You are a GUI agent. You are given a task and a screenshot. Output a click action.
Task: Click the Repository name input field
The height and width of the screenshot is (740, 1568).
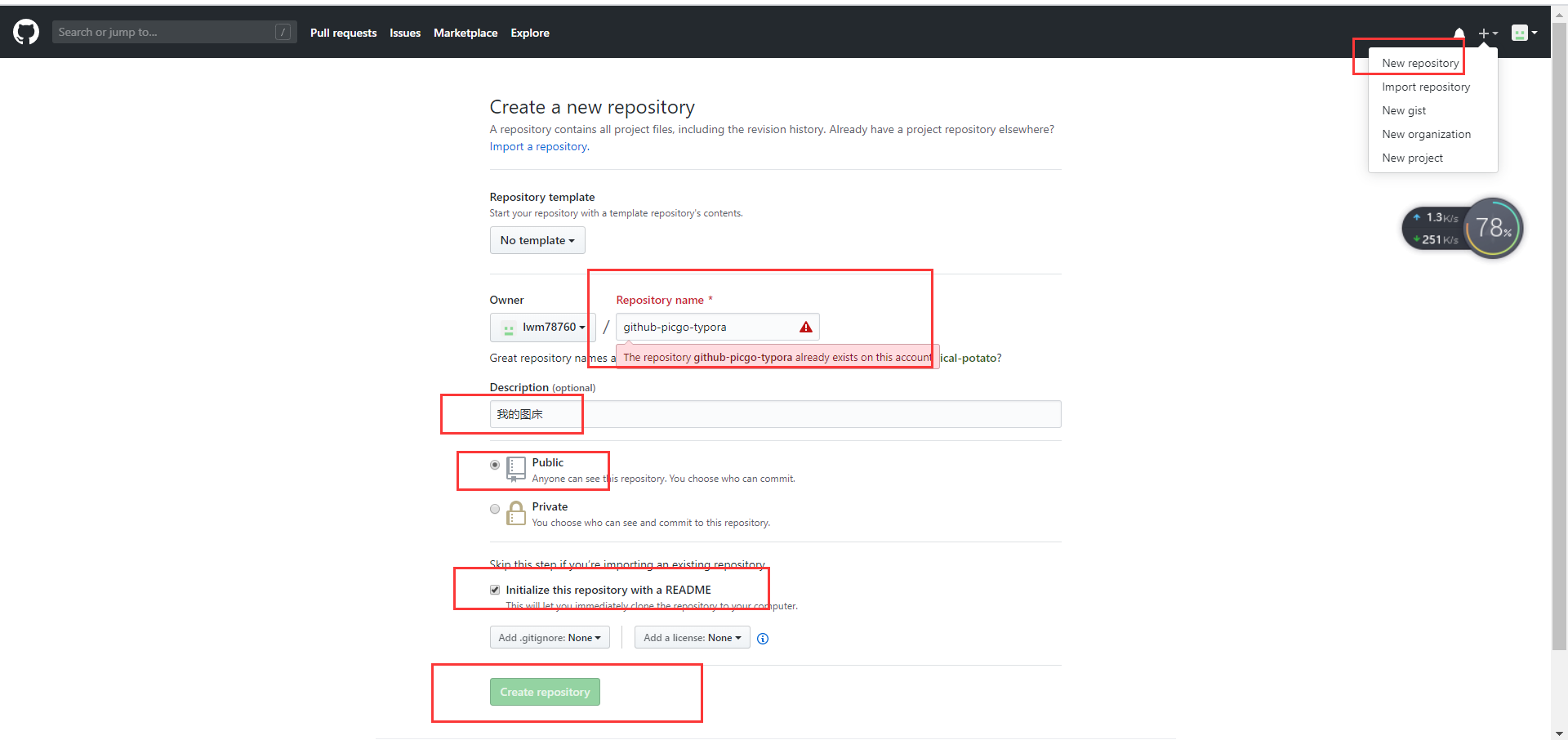click(x=717, y=327)
